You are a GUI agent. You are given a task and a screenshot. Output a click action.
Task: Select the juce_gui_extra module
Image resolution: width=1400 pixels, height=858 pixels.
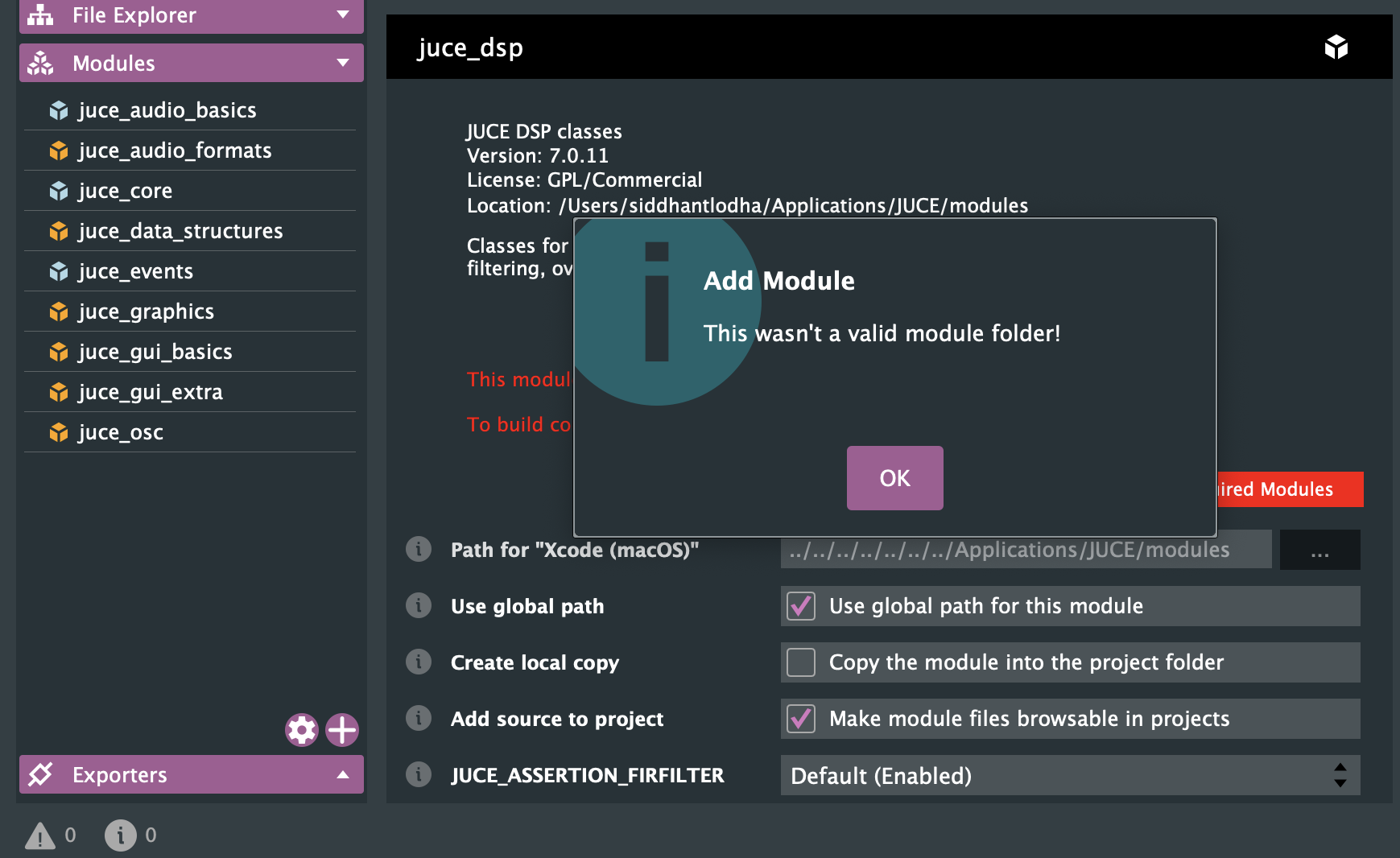(x=190, y=392)
